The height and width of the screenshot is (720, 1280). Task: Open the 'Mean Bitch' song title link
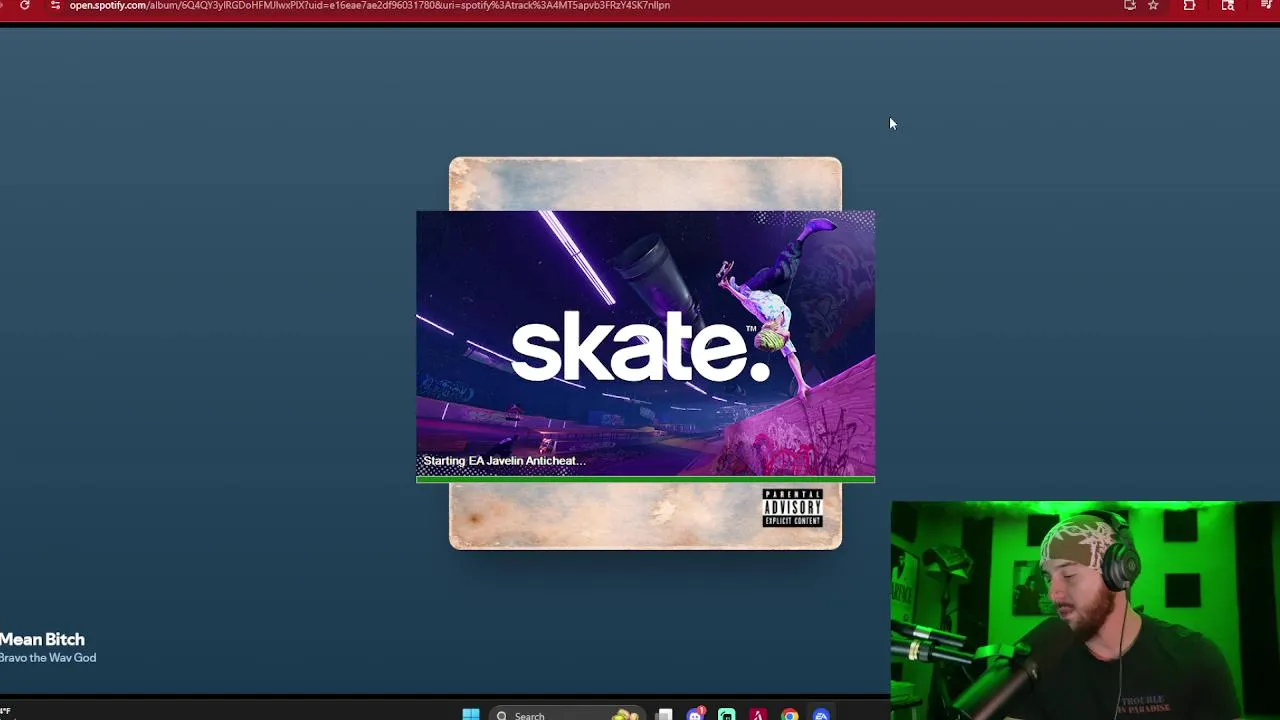point(42,639)
